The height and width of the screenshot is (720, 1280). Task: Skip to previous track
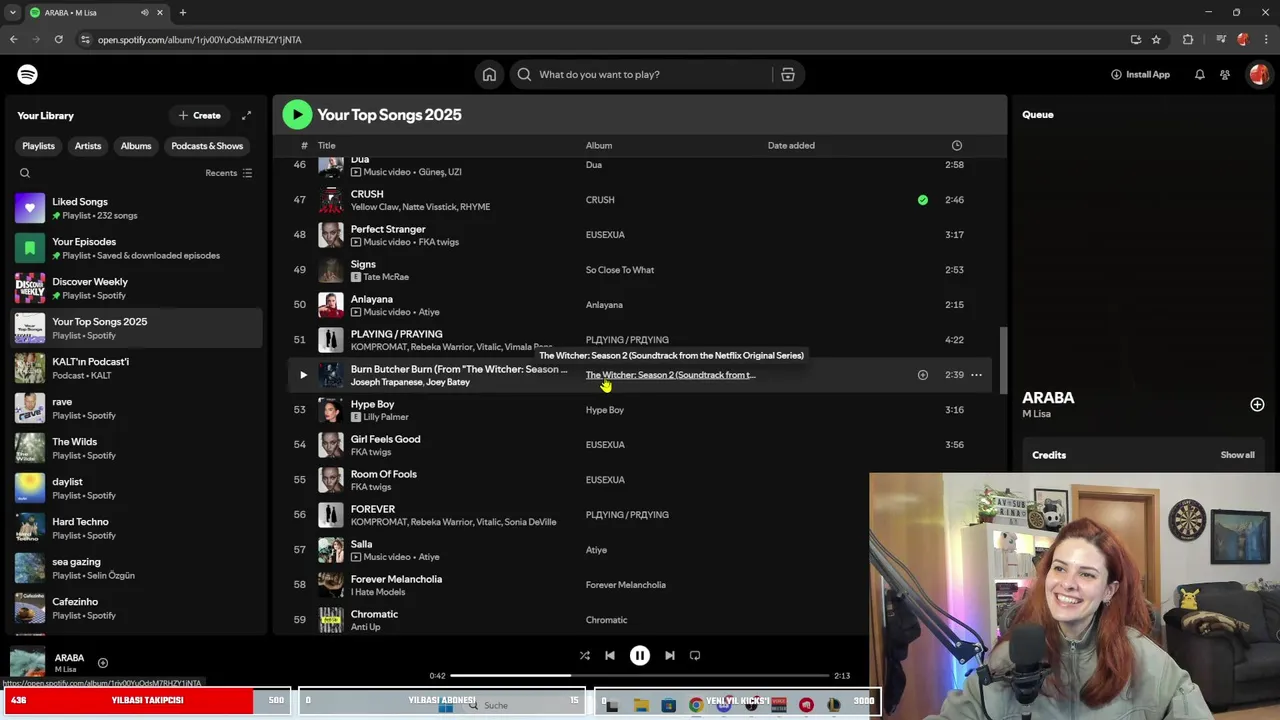(610, 655)
